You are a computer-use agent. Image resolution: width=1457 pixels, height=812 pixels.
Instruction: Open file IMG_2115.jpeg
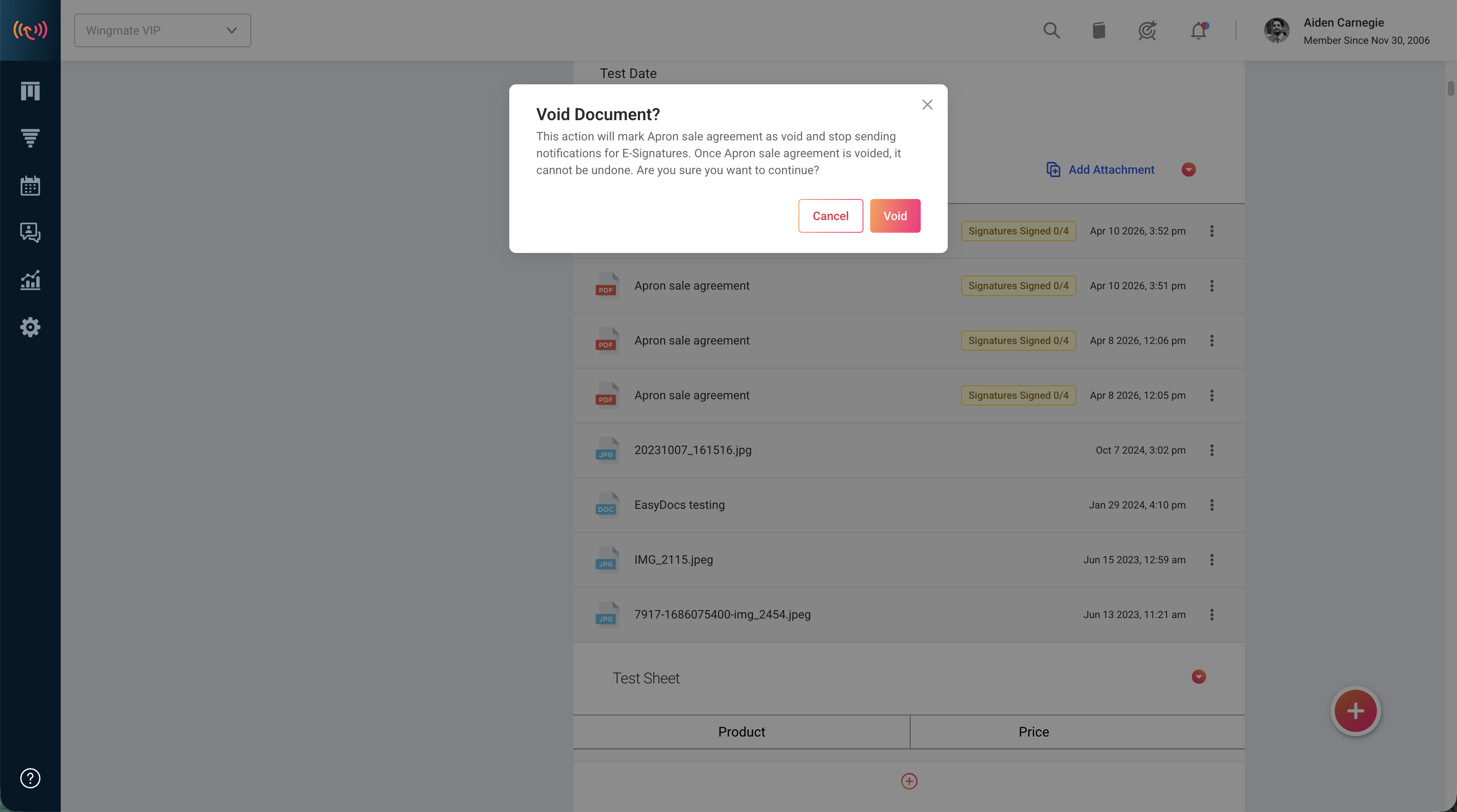click(x=674, y=560)
